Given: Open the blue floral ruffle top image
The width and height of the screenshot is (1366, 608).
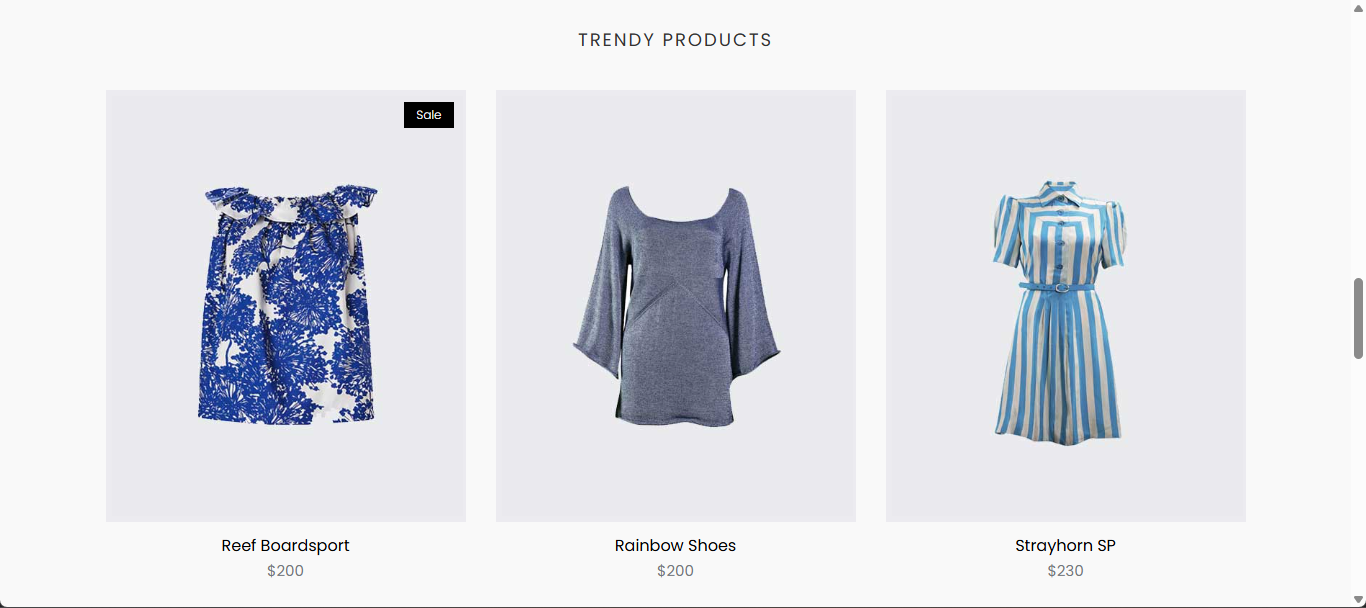Looking at the screenshot, I should (286, 306).
